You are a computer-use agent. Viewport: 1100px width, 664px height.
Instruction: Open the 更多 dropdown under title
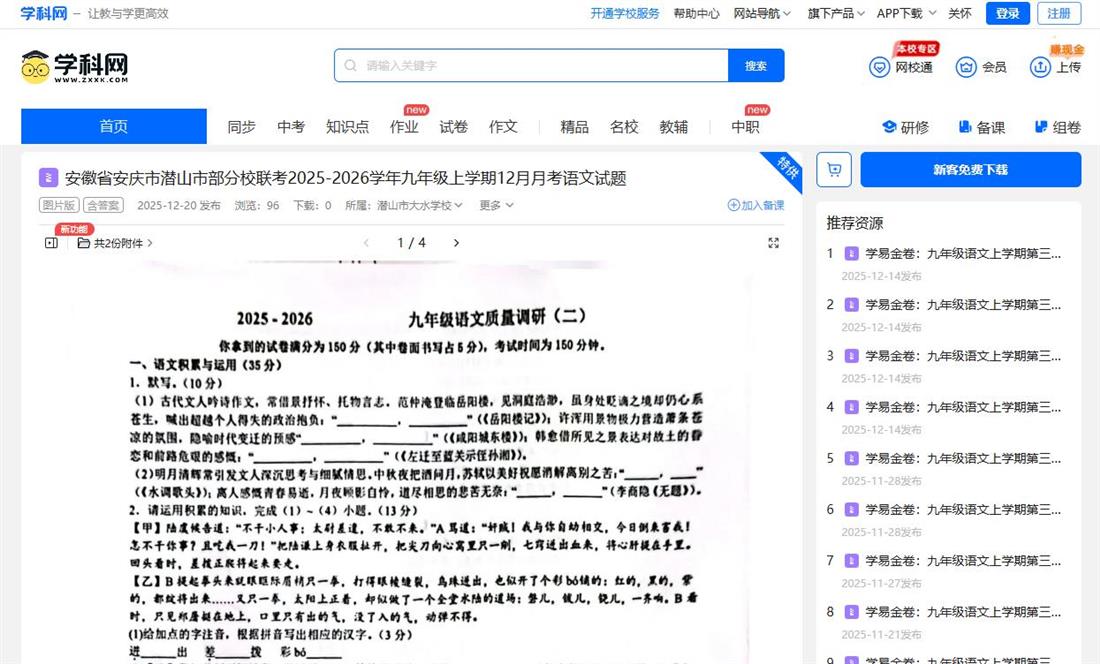(496, 205)
